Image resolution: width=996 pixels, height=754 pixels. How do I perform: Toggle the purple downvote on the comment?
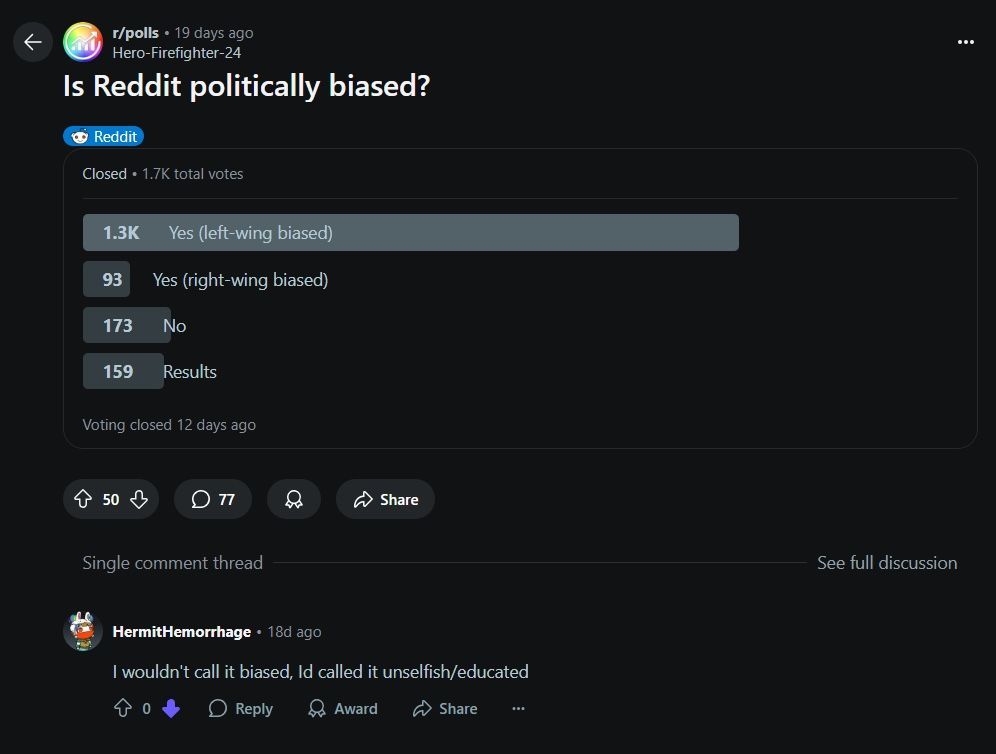pyautogui.click(x=171, y=708)
